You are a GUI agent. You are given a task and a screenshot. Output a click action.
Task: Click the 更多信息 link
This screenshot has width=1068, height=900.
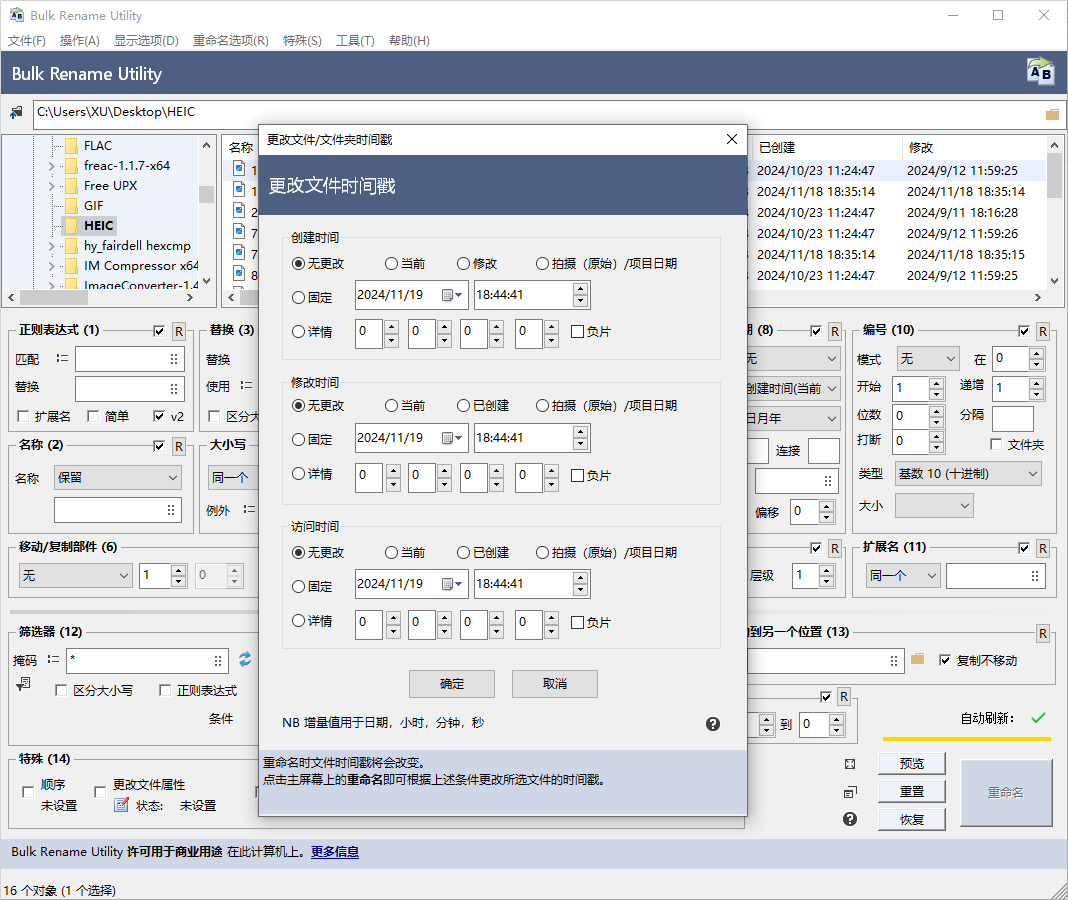pos(334,852)
